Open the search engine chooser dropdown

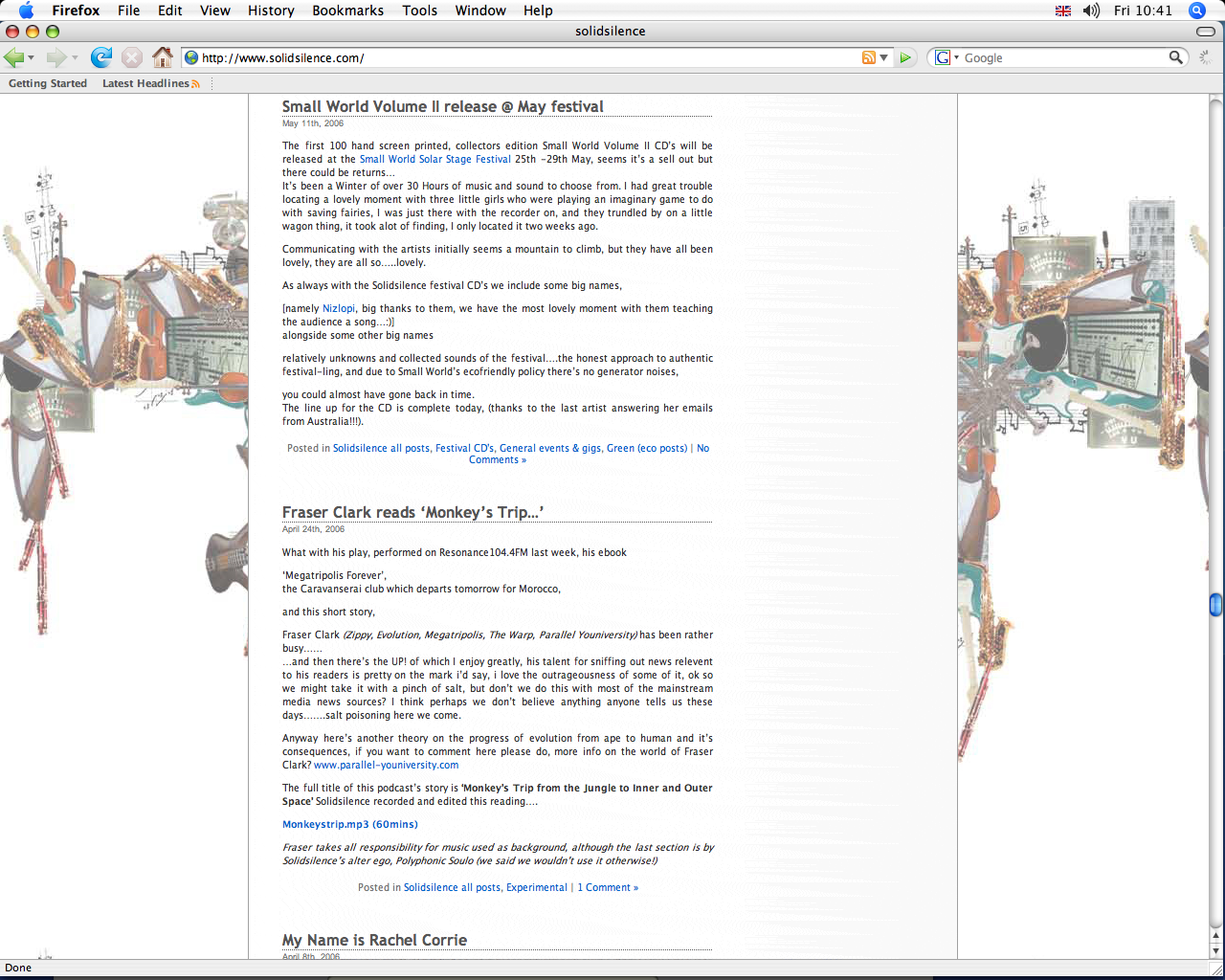(x=947, y=57)
